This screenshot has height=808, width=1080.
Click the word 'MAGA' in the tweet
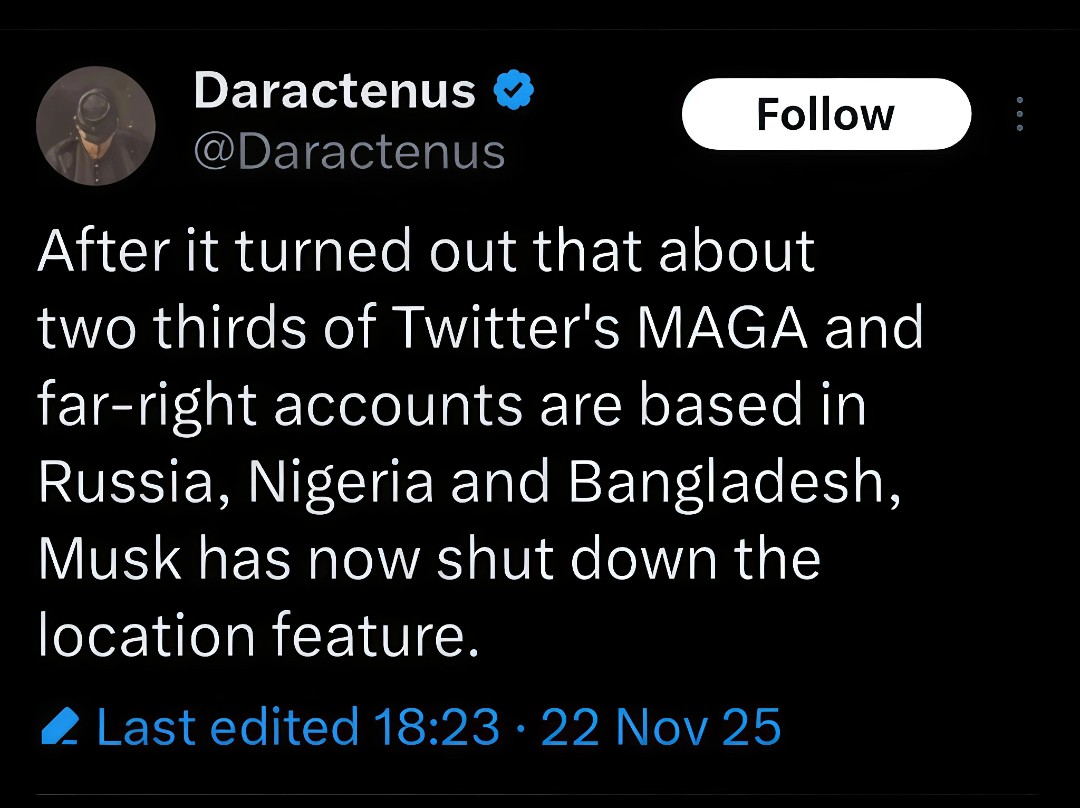pos(724,328)
